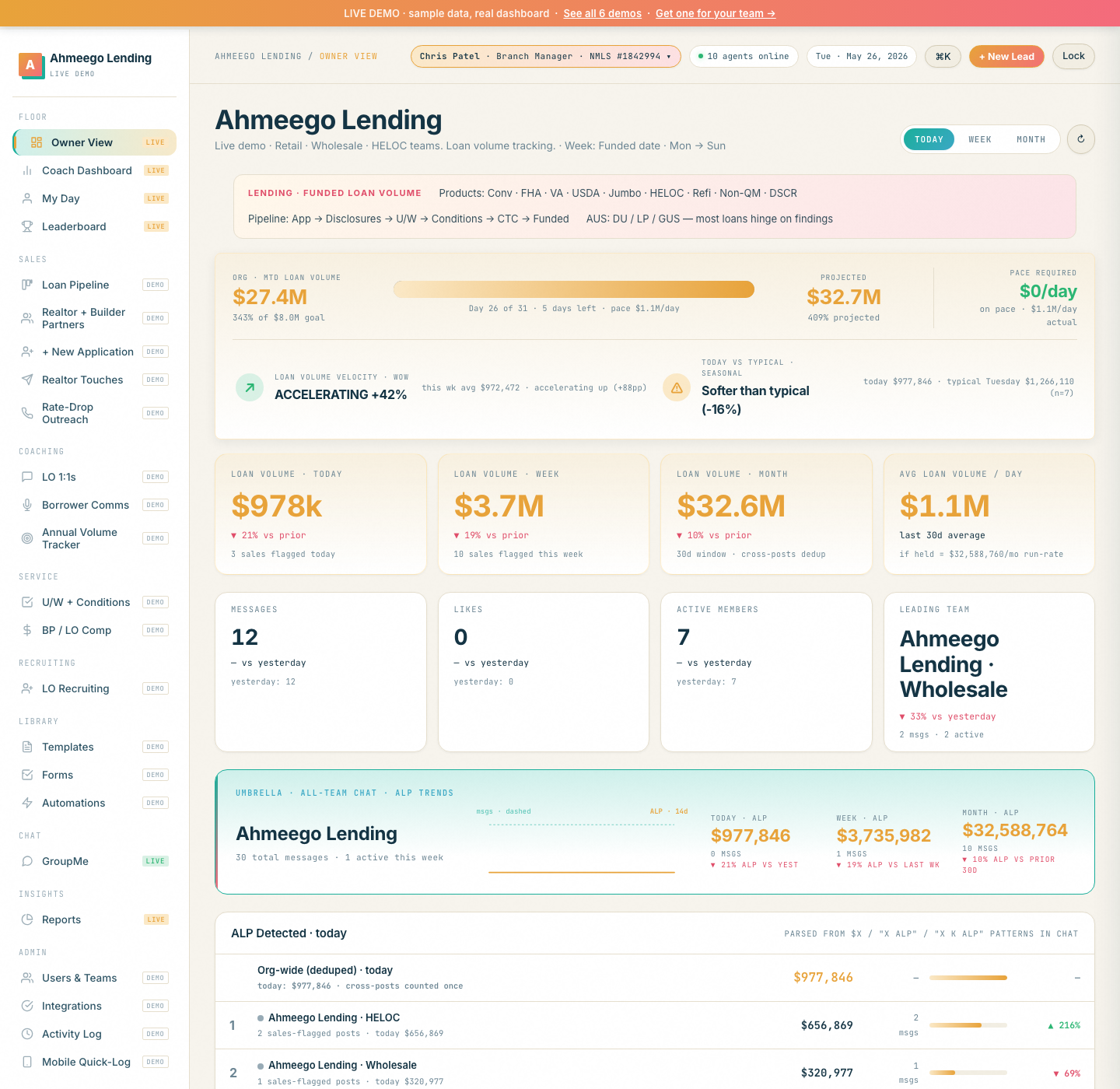Click Templates document icon
The image size is (1120, 1089).
[27, 747]
